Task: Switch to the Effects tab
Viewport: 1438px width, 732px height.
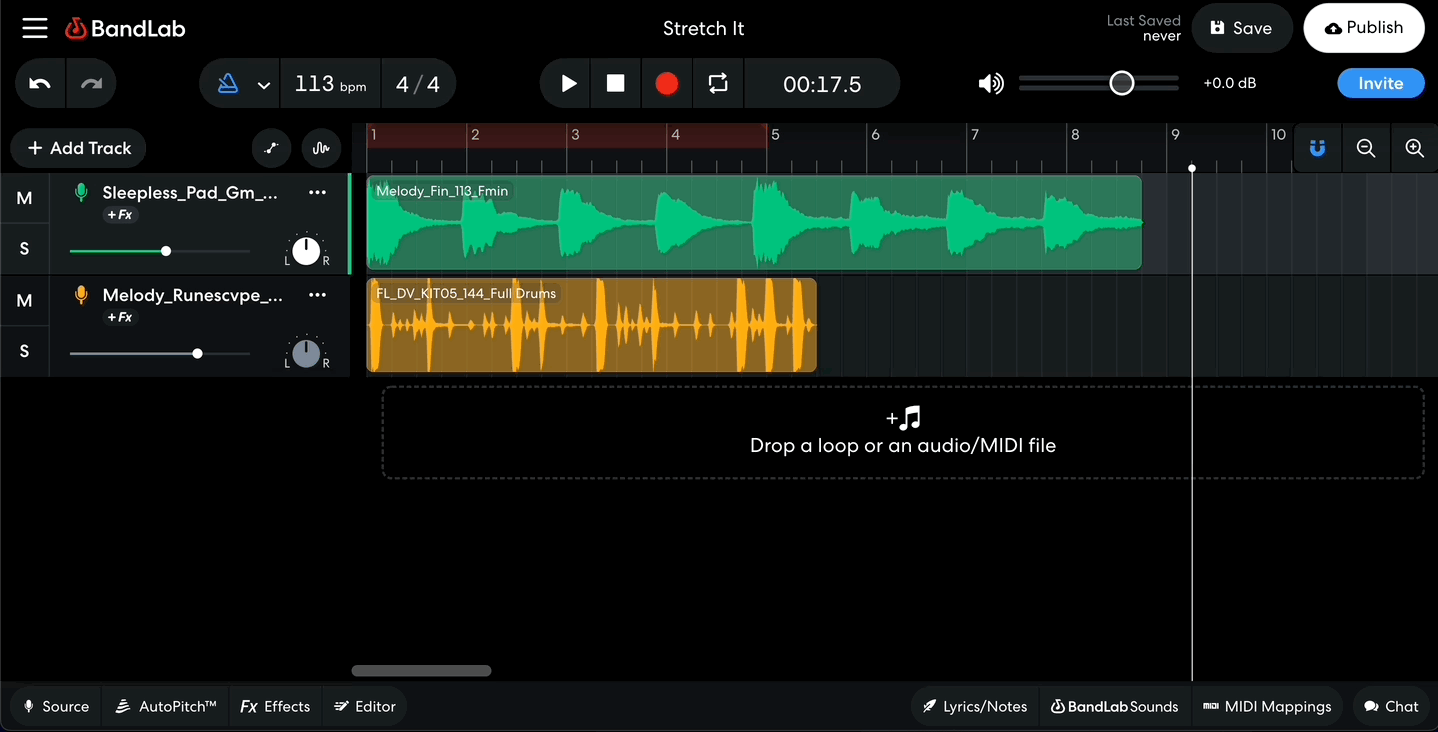Action: 275,706
